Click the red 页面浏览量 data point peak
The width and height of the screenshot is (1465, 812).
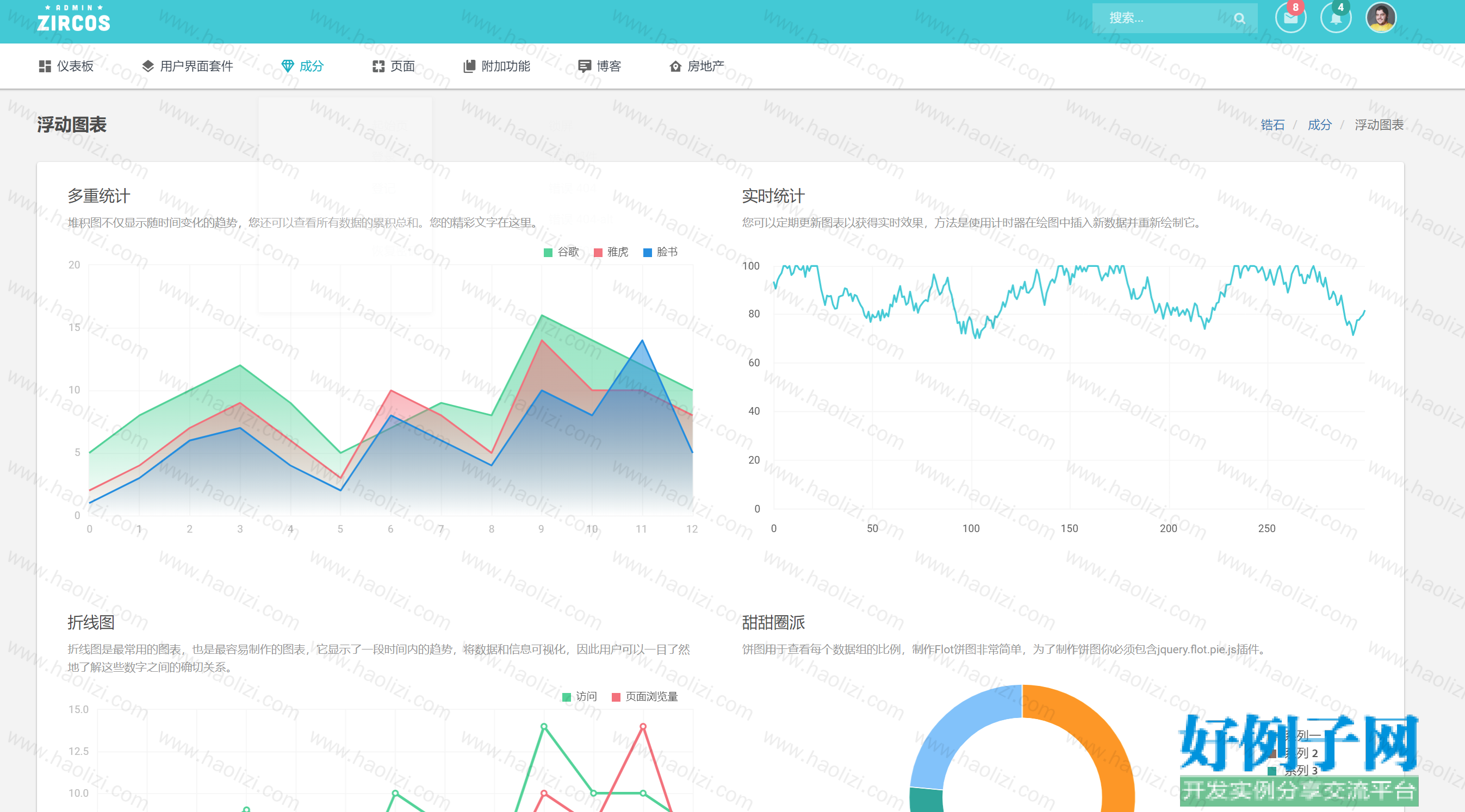[643, 726]
